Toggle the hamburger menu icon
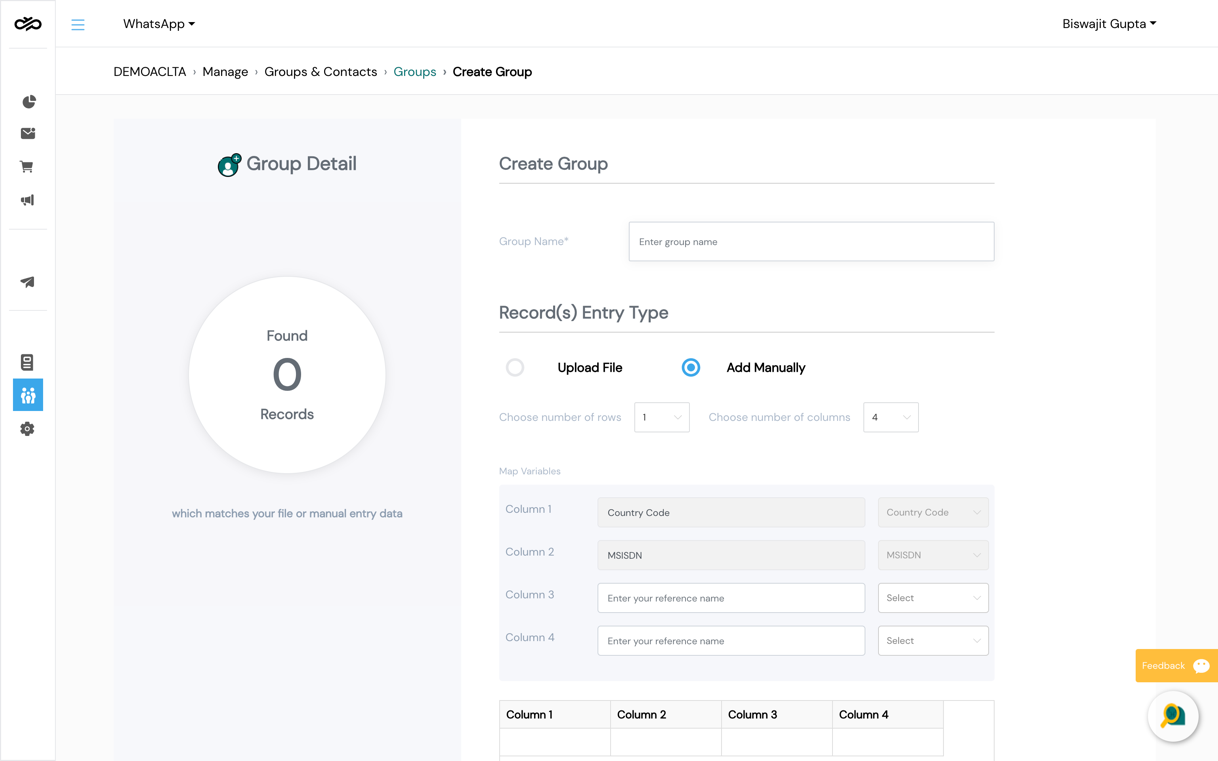1218x761 pixels. pyautogui.click(x=78, y=24)
